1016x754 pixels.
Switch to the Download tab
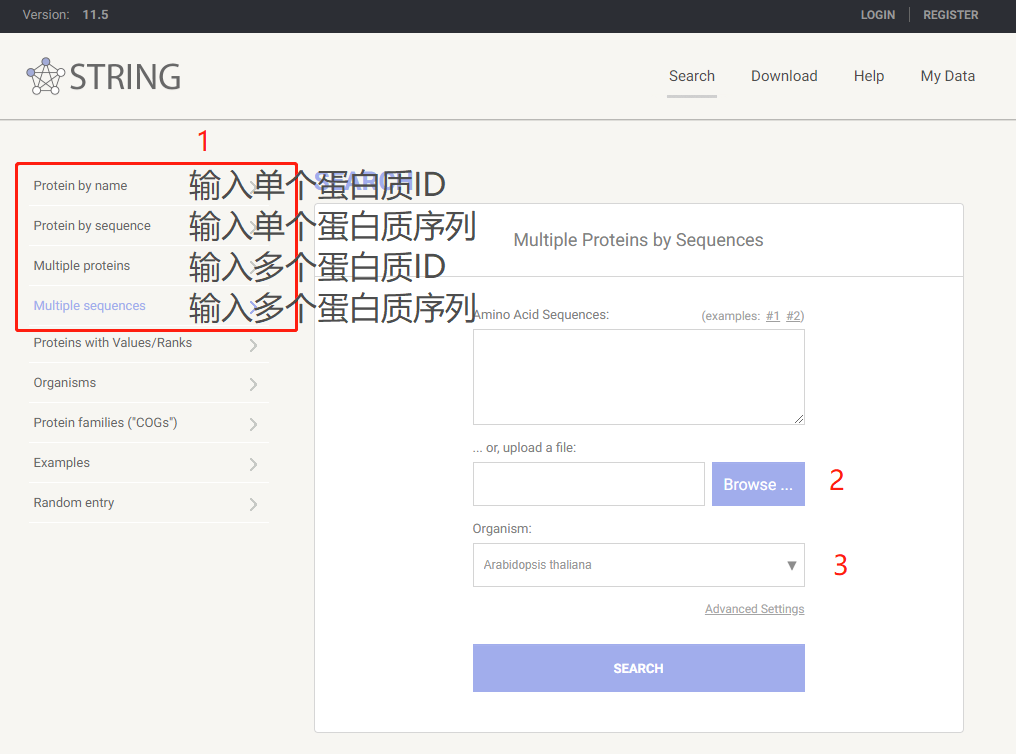point(784,76)
